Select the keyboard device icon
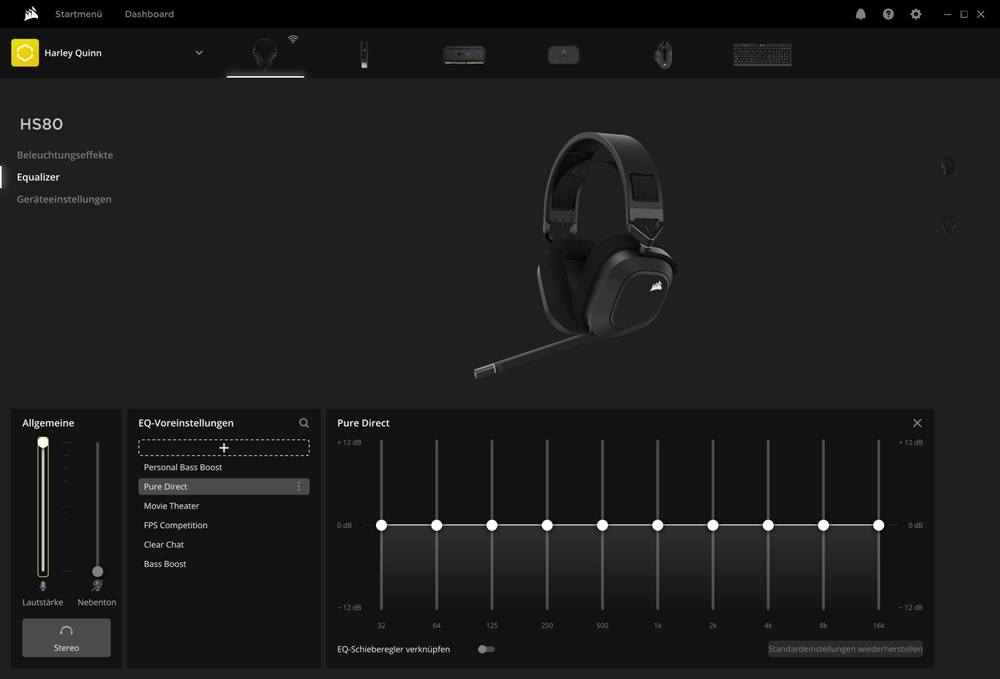The width and height of the screenshot is (1000, 679). [762, 55]
